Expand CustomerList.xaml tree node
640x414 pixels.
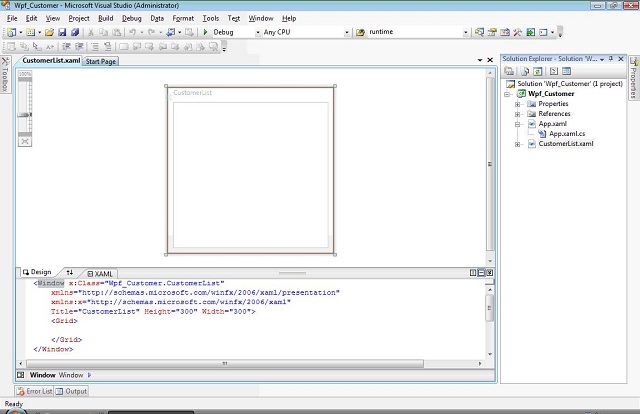click(x=517, y=144)
